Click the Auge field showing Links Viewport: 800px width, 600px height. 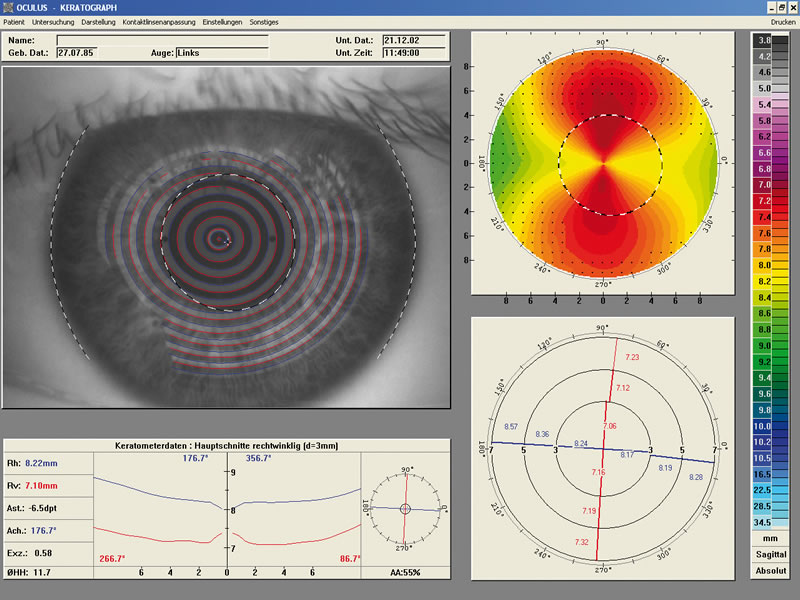pos(222,53)
